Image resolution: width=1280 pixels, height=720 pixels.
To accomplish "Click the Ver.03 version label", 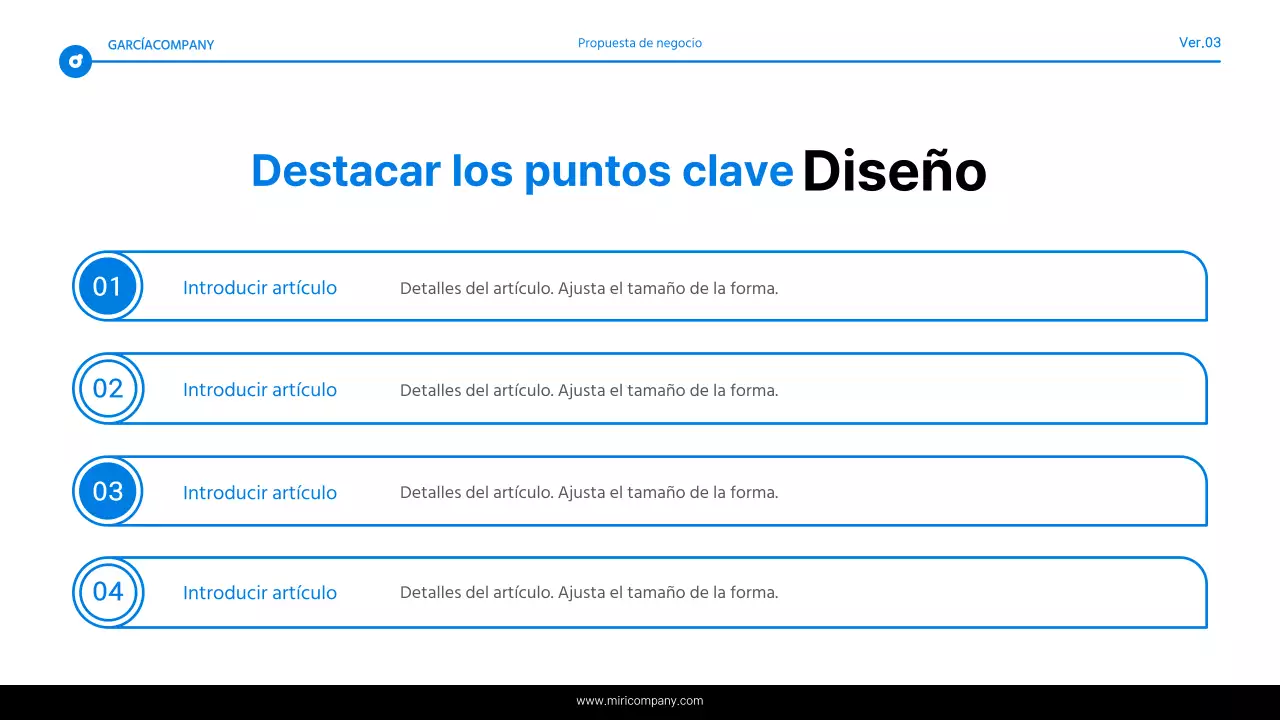I will tap(1199, 43).
